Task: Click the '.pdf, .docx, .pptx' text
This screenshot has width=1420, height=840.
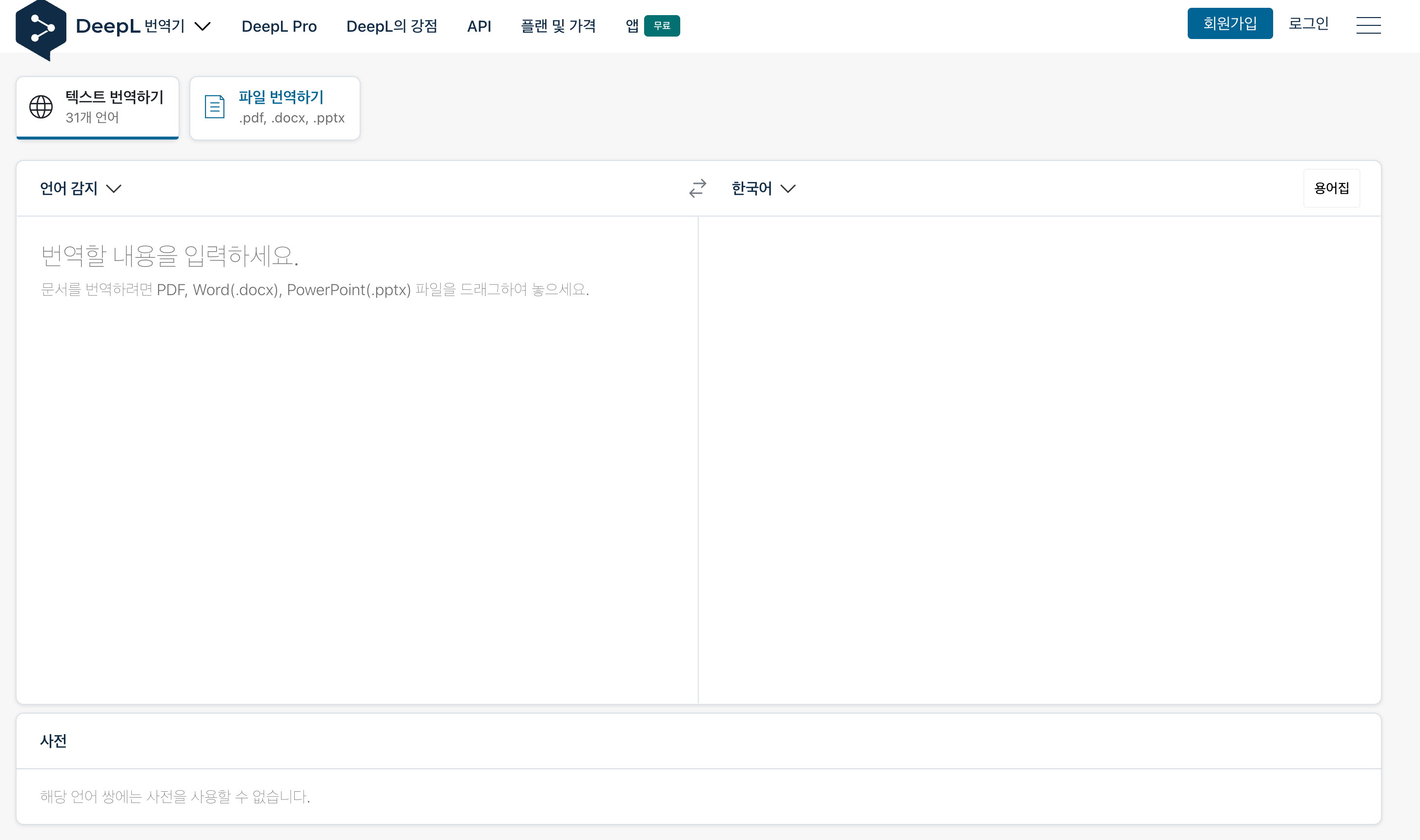Action: [x=292, y=118]
